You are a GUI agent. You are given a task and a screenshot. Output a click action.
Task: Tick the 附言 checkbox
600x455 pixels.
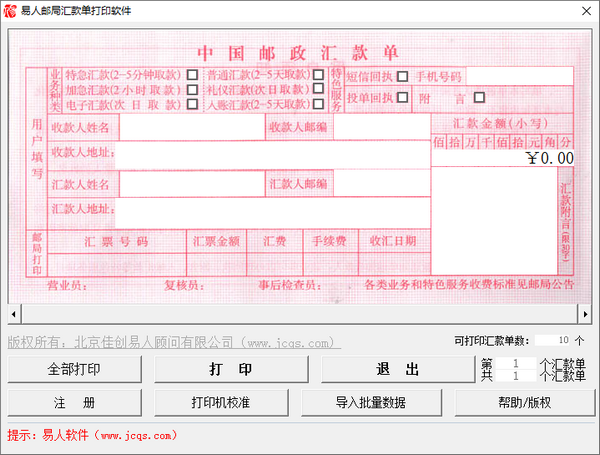coord(479,97)
